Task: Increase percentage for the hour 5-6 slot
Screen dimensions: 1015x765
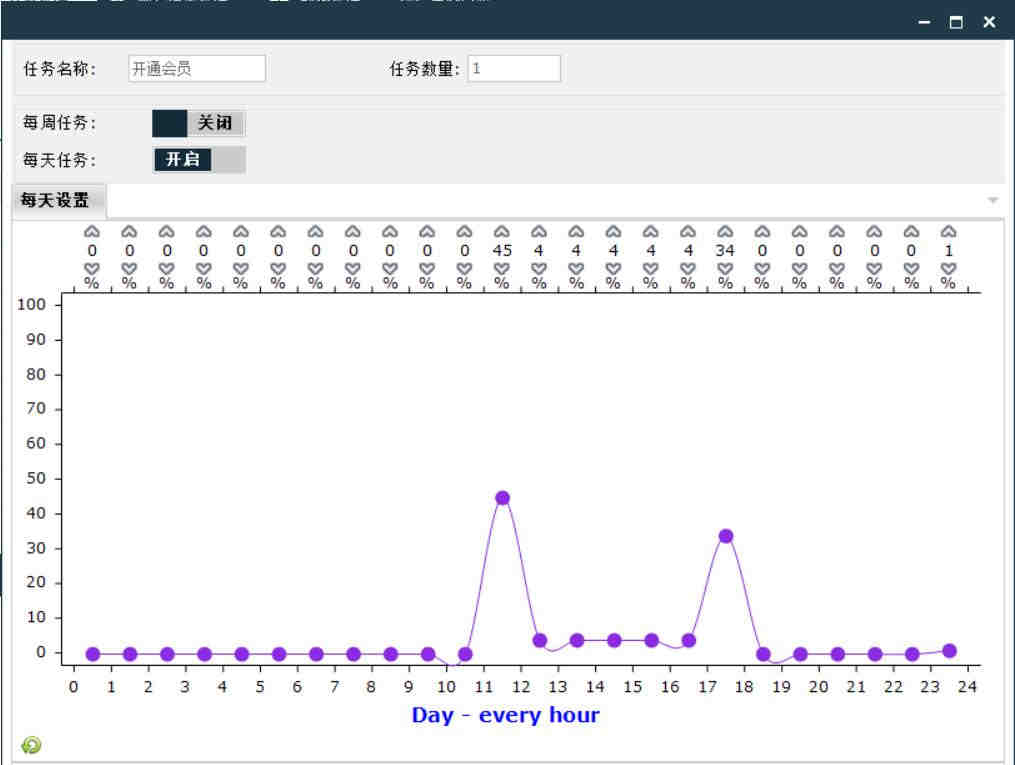Action: click(278, 231)
